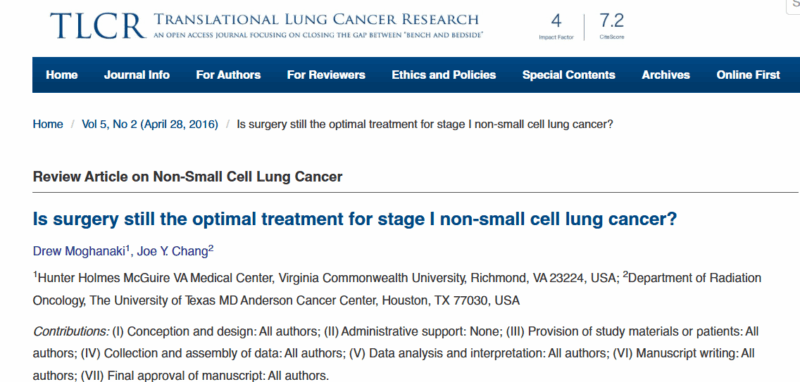Click the Review Article section heading

point(188,177)
